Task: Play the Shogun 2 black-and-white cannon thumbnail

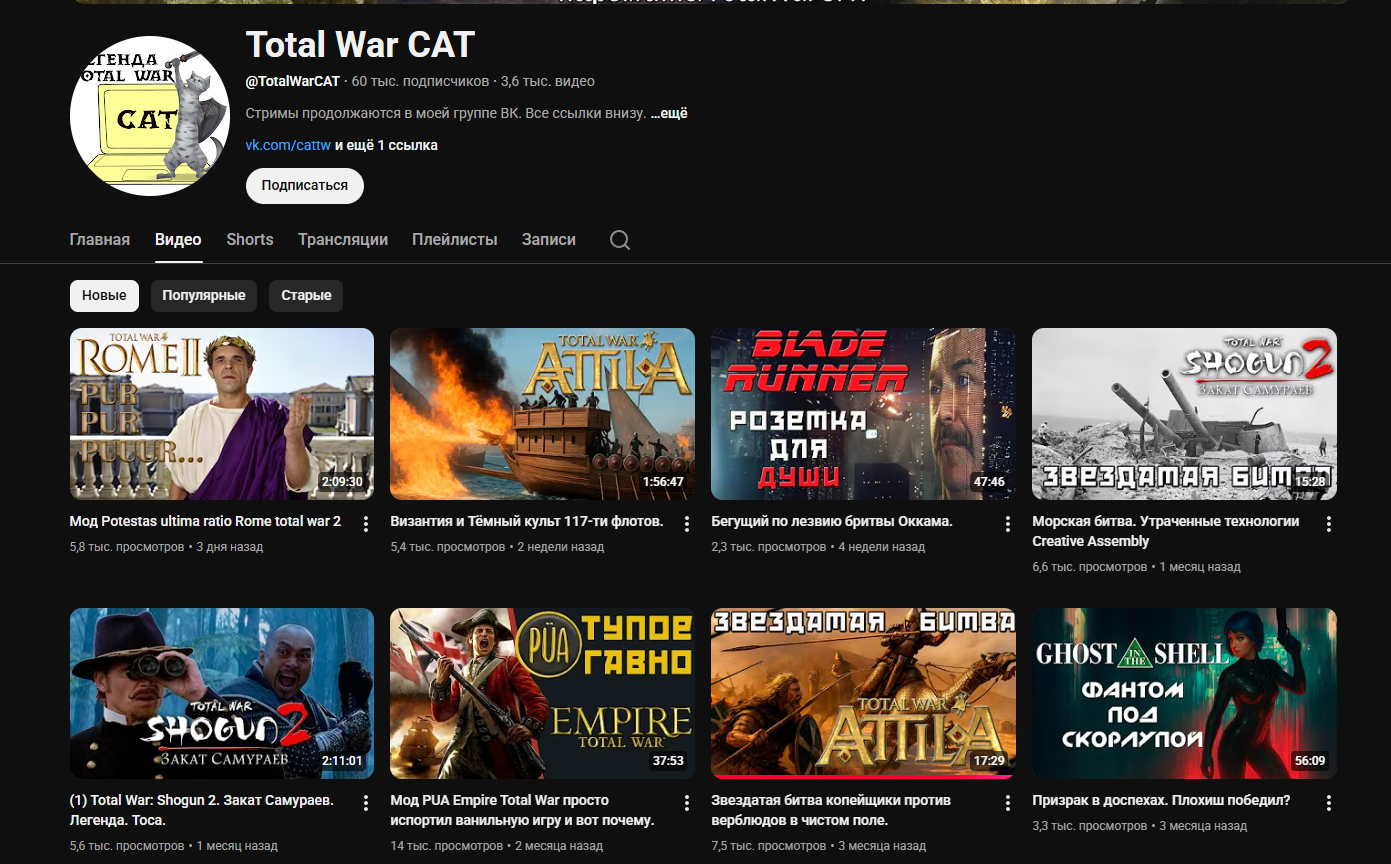Action: tap(1184, 414)
